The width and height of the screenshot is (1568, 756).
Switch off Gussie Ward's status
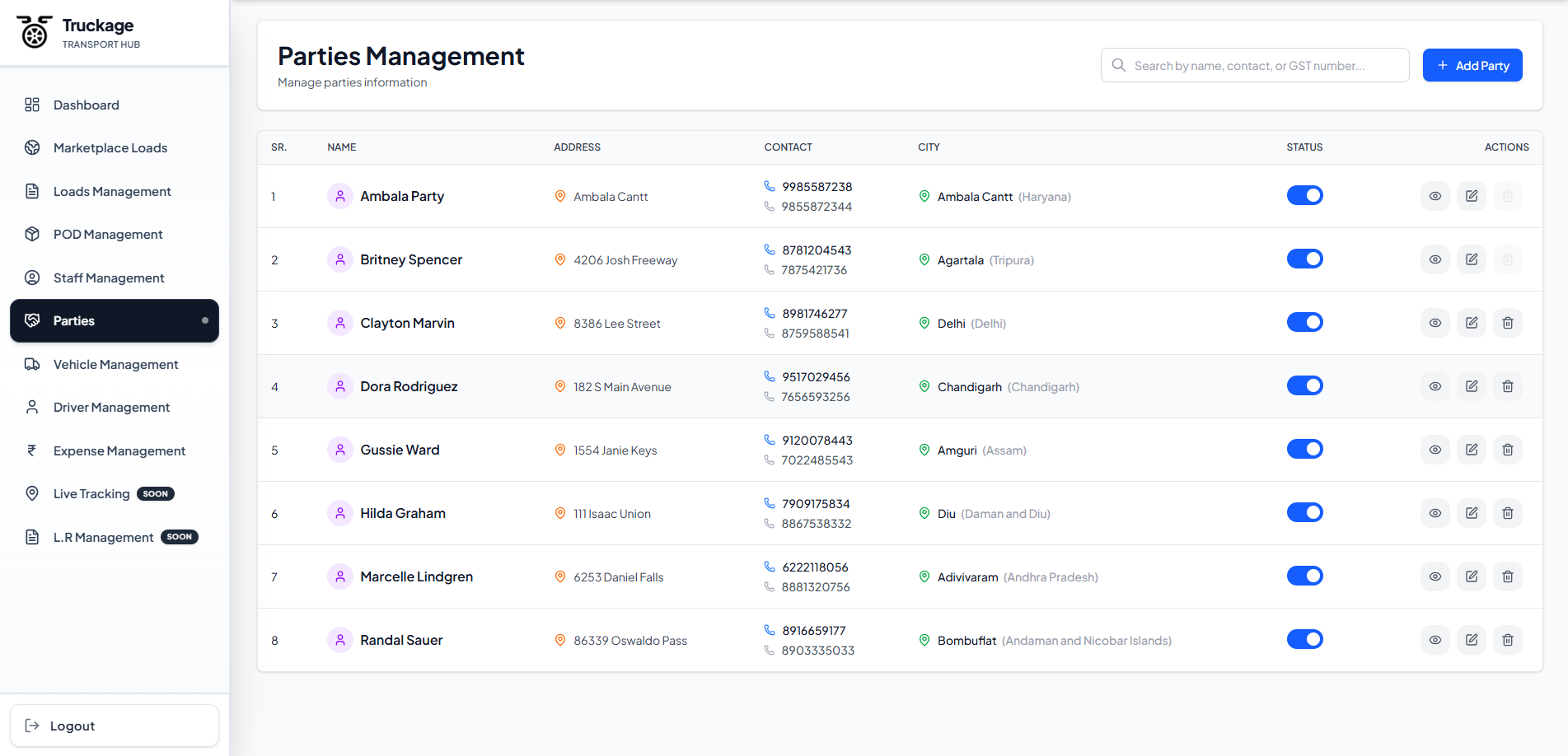1304,449
